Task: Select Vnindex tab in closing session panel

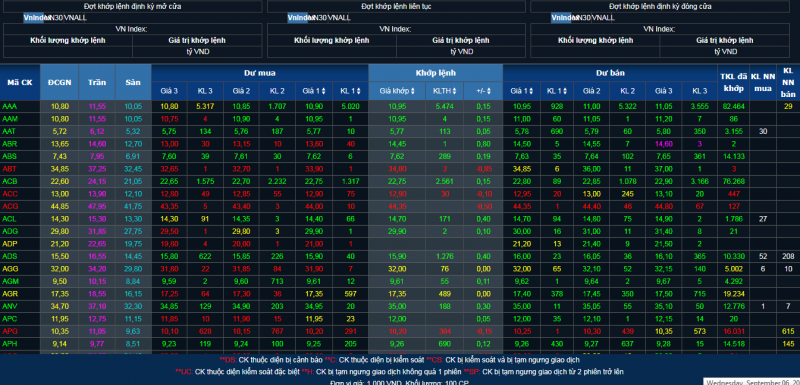Action: coord(561,18)
